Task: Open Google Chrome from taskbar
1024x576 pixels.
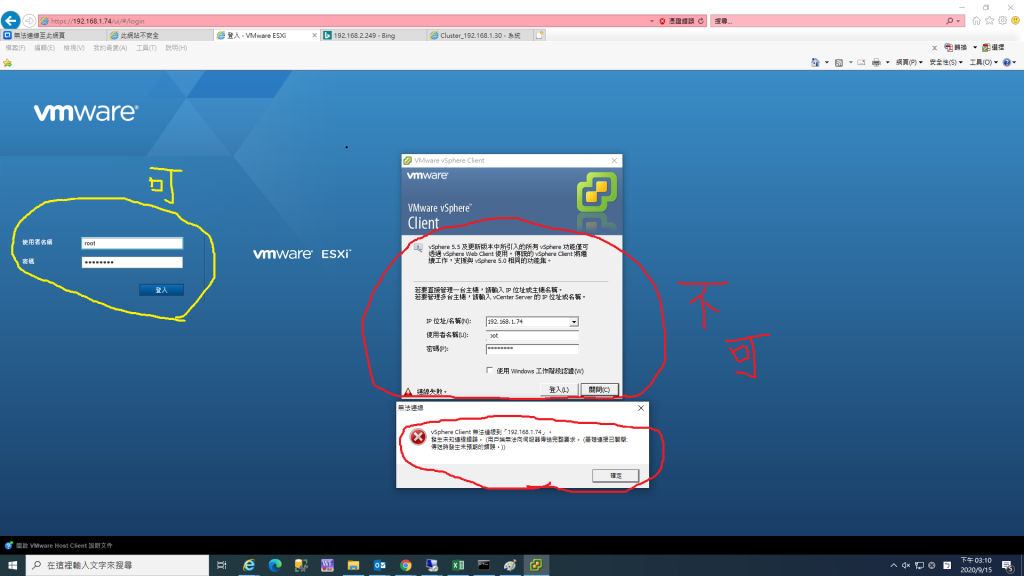Action: pyautogui.click(x=406, y=565)
